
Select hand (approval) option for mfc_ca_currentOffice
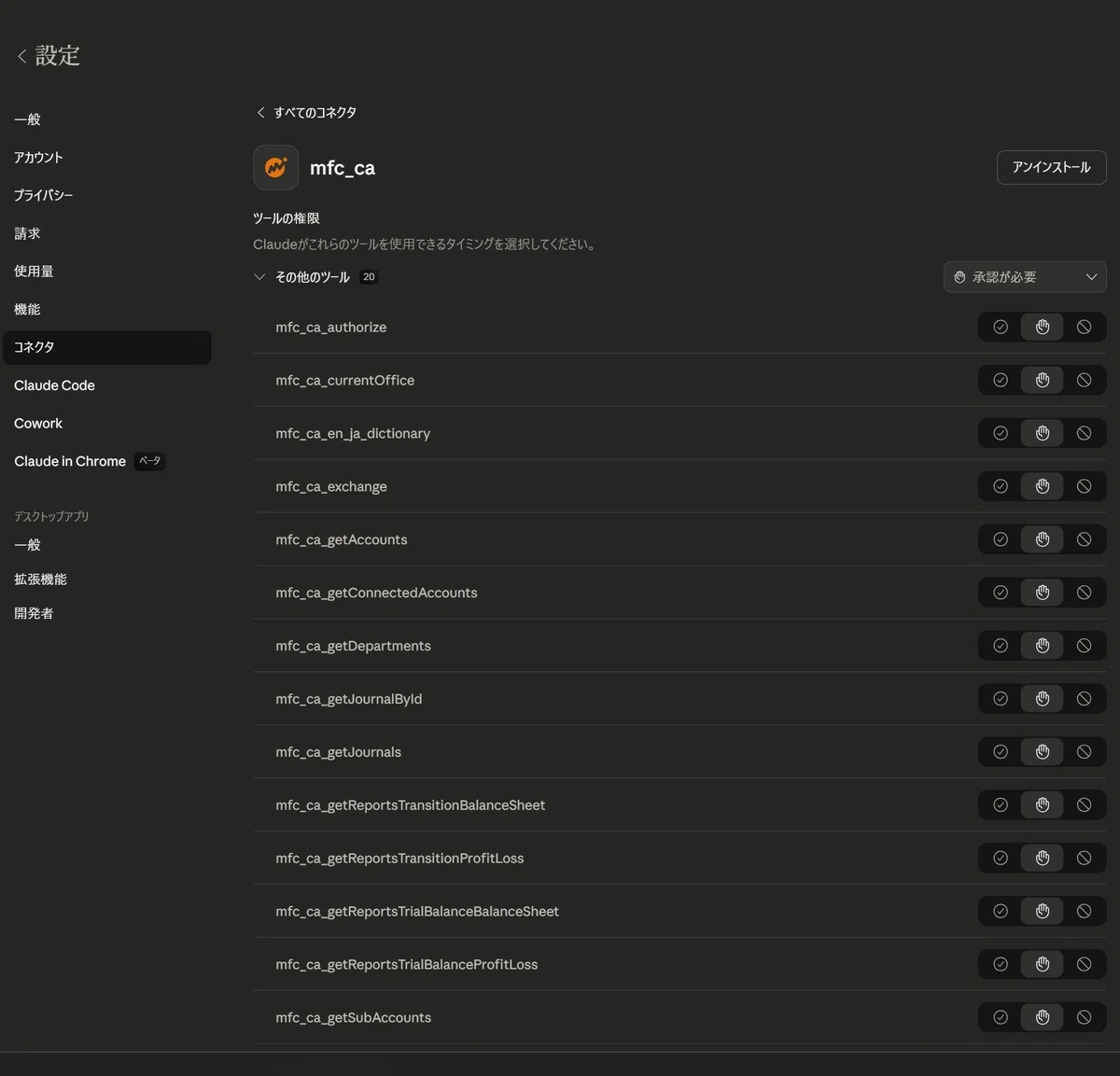1043,381
